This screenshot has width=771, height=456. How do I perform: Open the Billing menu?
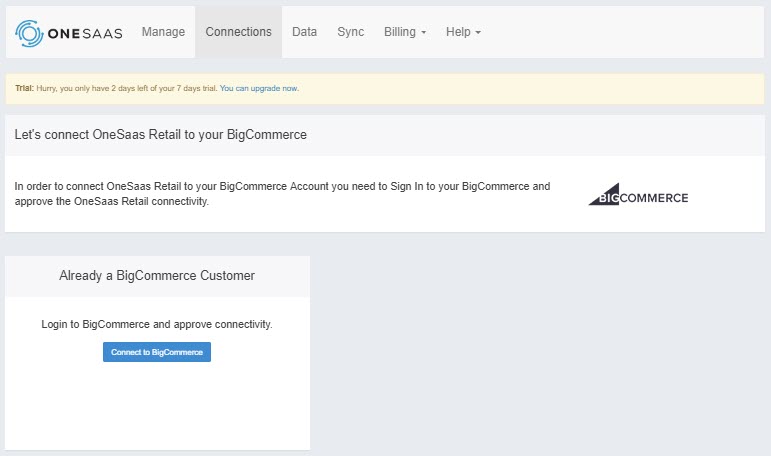click(x=405, y=32)
